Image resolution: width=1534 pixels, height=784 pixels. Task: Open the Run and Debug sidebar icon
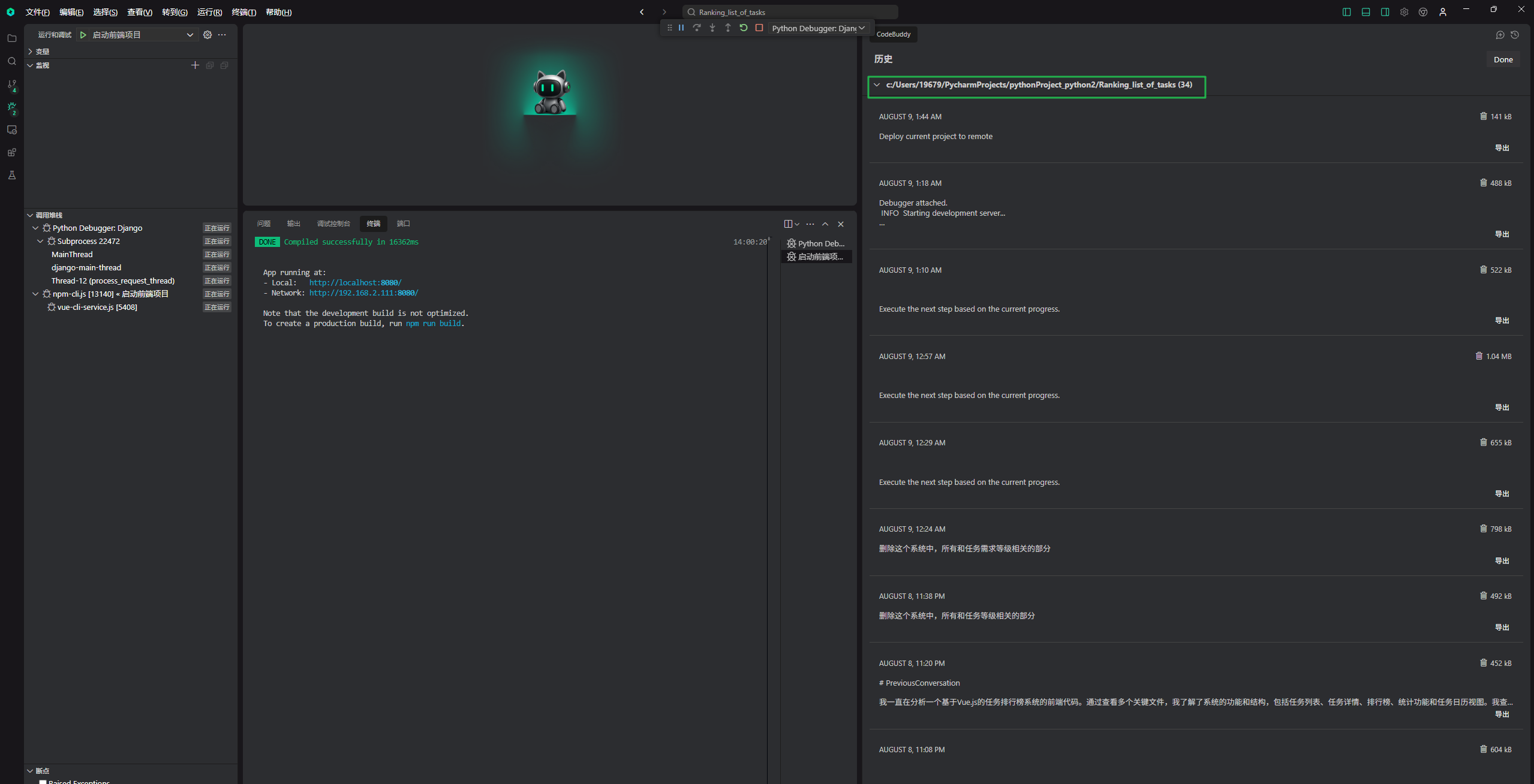point(12,107)
